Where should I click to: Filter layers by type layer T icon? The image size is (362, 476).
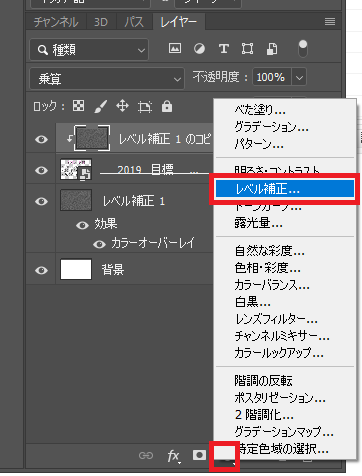pos(224,49)
